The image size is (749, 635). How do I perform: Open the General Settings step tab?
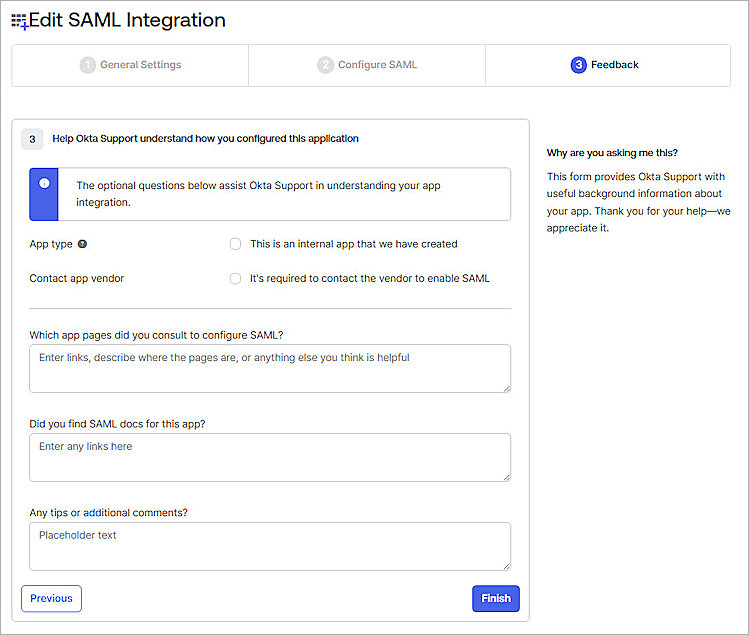[130, 65]
